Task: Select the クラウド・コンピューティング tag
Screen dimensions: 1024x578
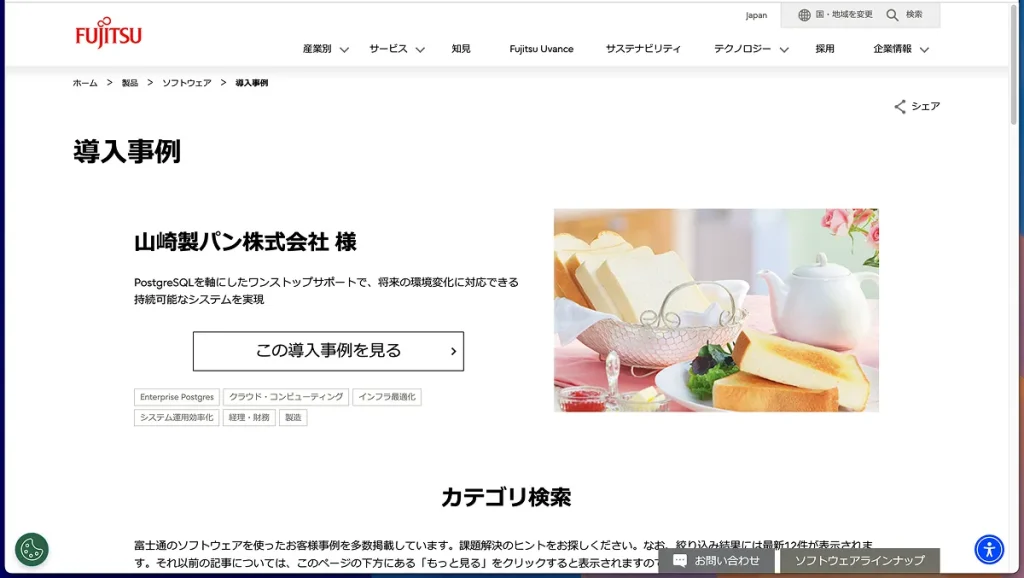Action: pyautogui.click(x=286, y=397)
